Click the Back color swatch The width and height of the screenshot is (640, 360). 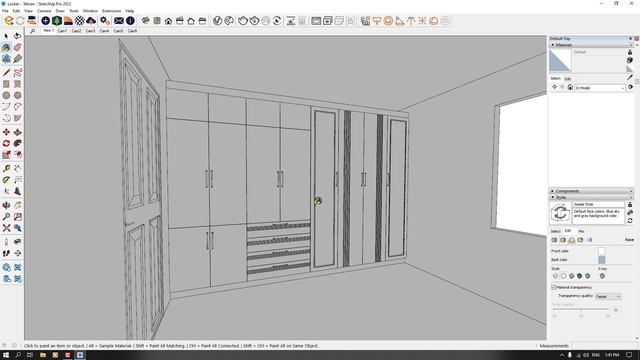(602, 260)
